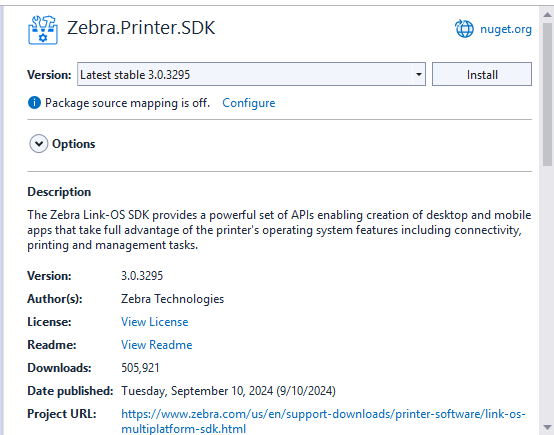The height and width of the screenshot is (435, 554).
Task: Open the nuget.org link text
Action: (x=506, y=29)
